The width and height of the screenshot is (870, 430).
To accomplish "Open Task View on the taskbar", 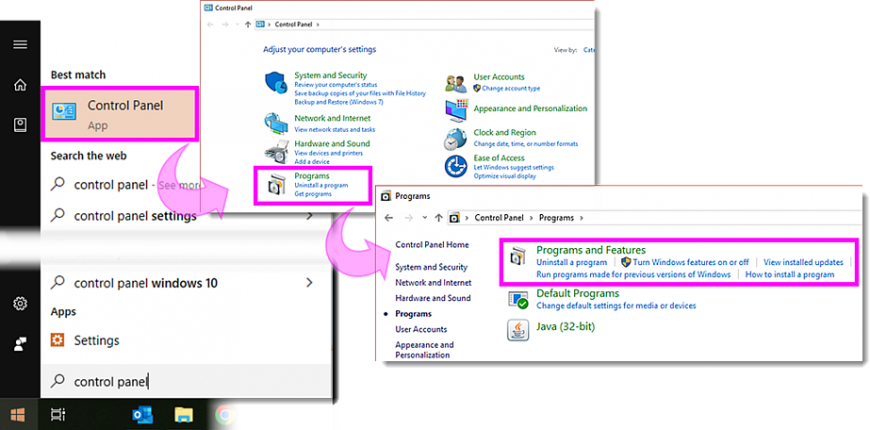I will click(58, 414).
